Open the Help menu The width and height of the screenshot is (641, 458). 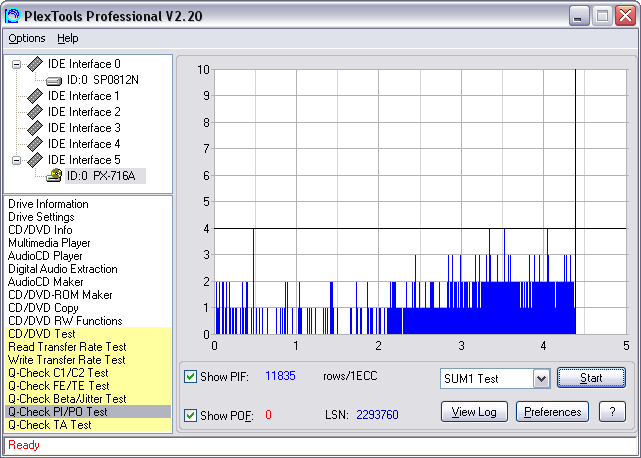(67, 38)
